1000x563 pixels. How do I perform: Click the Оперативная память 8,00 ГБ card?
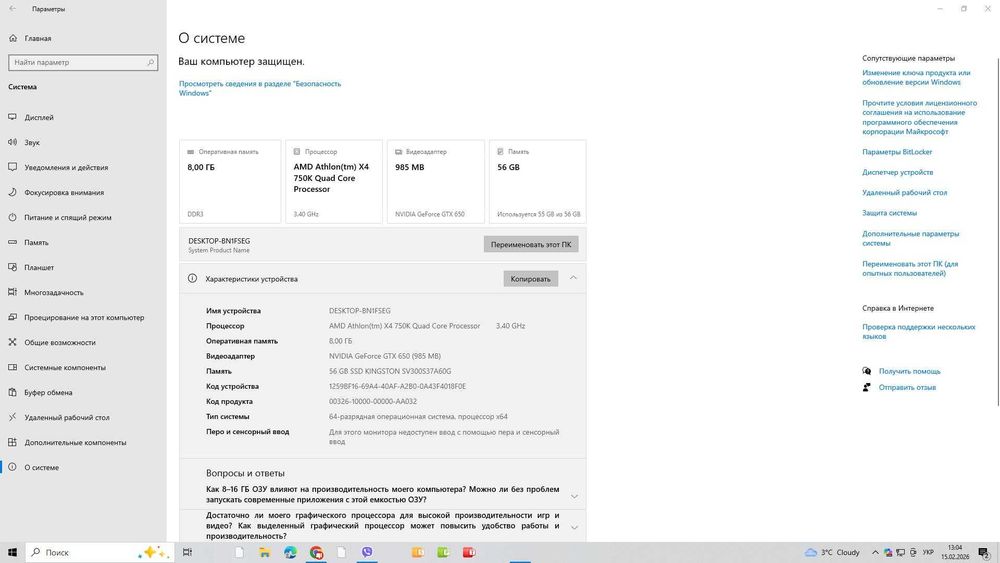click(230, 182)
